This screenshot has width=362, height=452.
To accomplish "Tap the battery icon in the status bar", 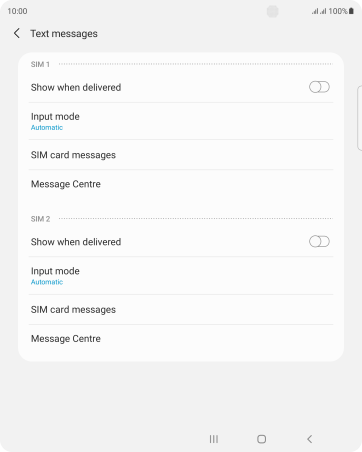I will tap(351, 11).
